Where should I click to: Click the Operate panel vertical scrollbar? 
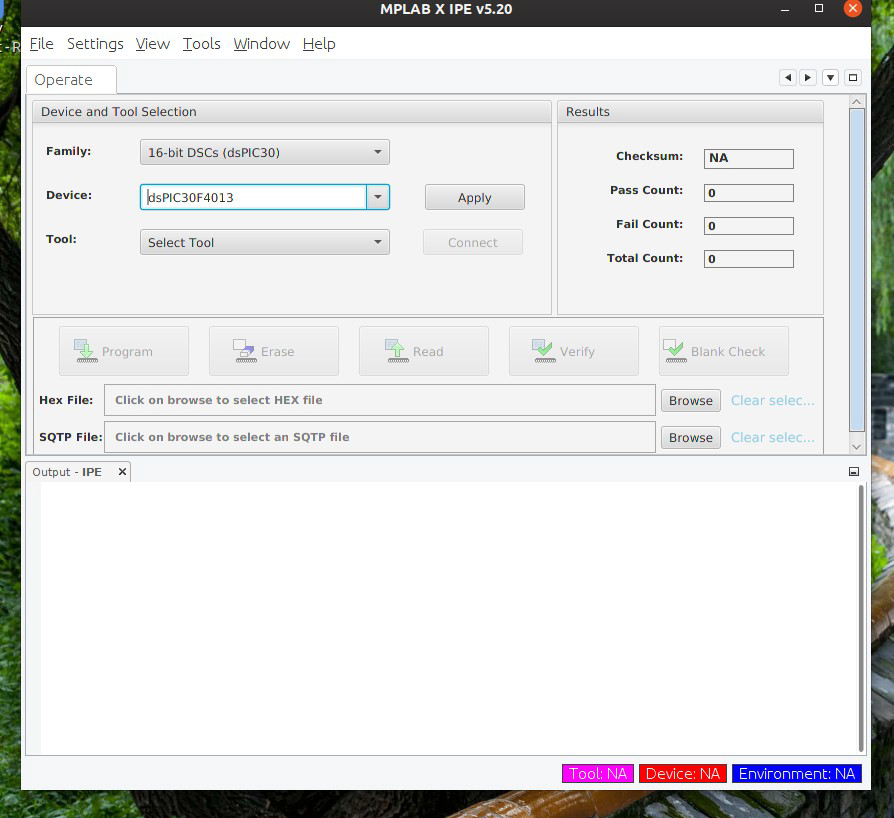coord(856,270)
